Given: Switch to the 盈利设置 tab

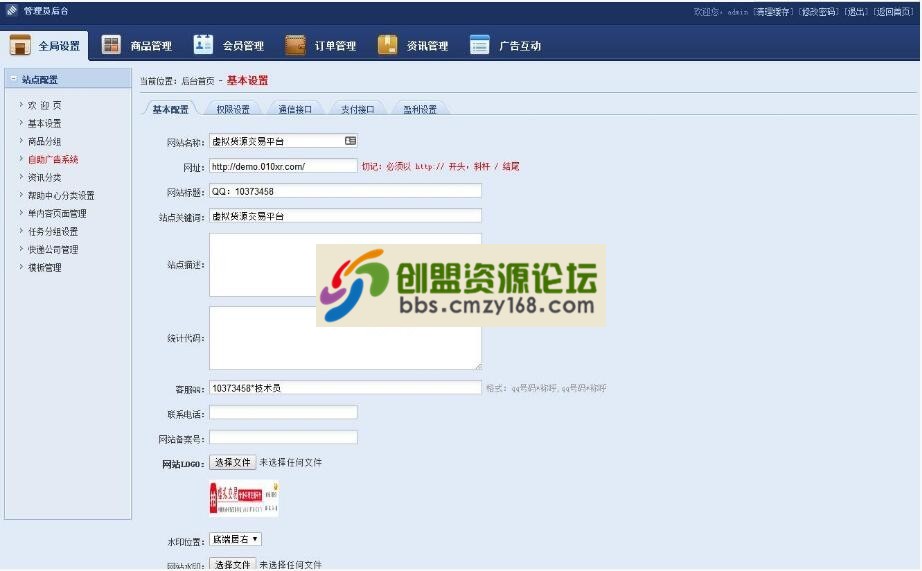Looking at the screenshot, I should (x=420, y=109).
